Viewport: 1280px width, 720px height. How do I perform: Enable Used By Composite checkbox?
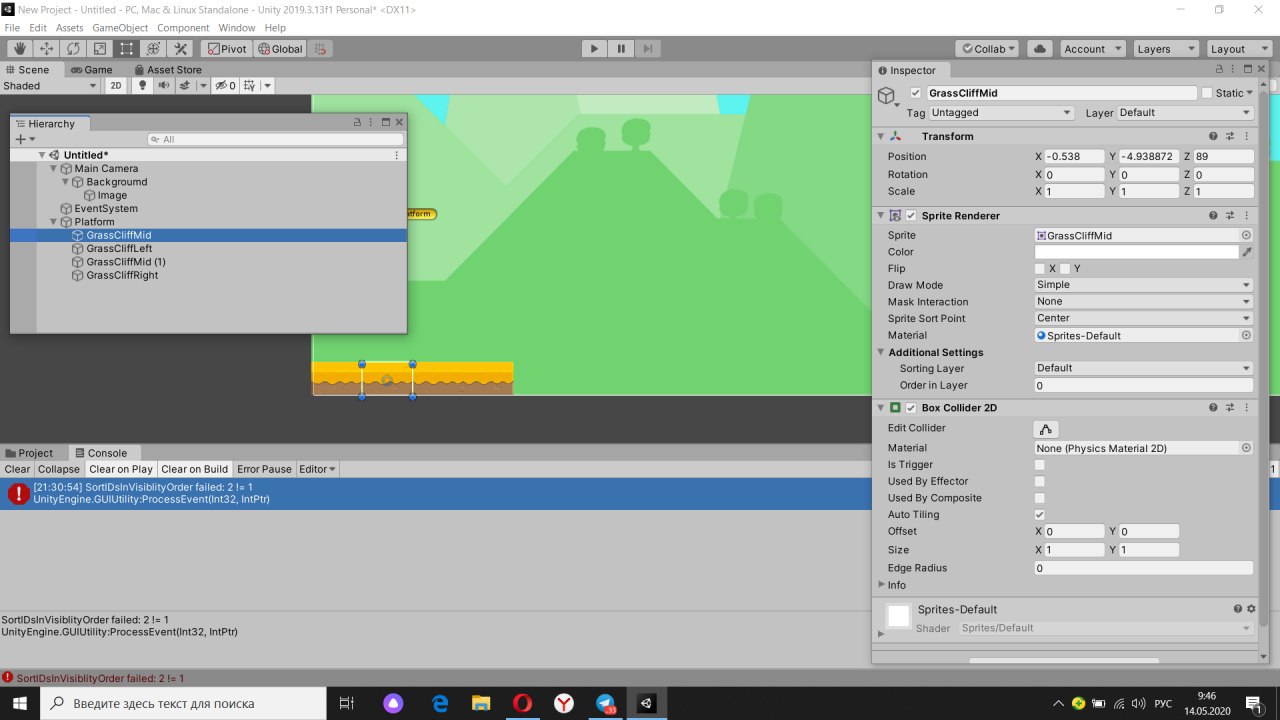click(x=1040, y=498)
